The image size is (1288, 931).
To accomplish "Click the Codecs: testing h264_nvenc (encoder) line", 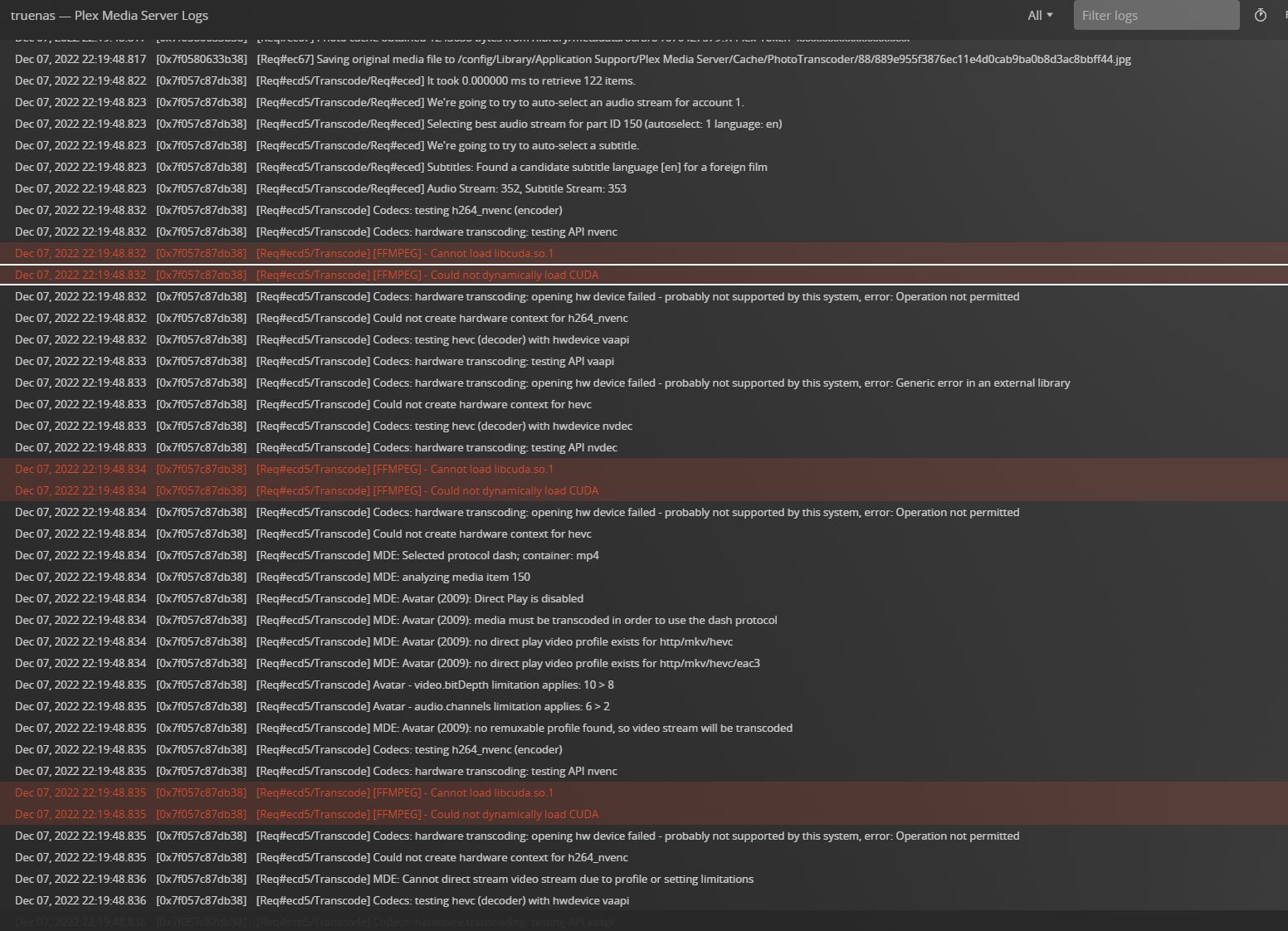I will (409, 210).
